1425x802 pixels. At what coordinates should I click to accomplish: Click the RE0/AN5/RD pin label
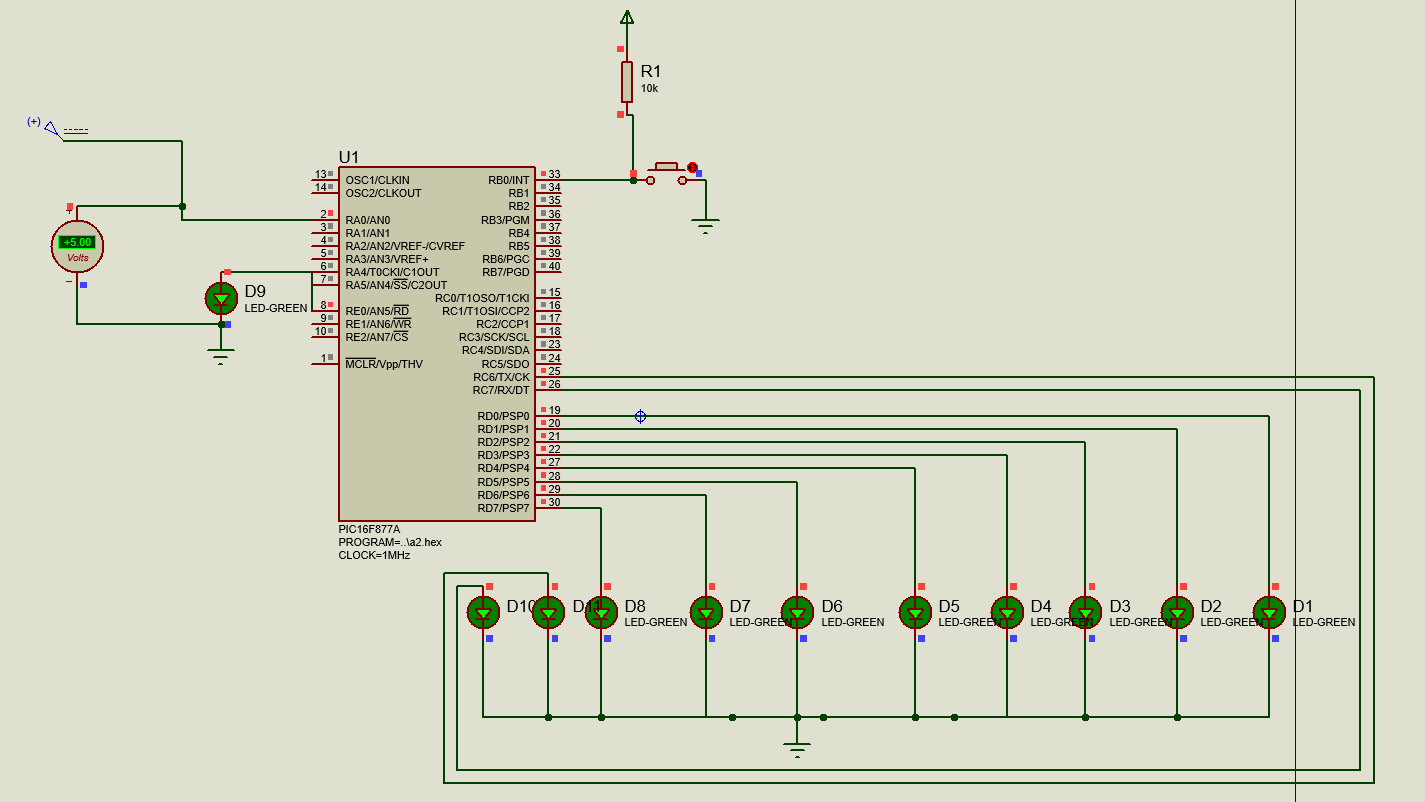click(x=377, y=311)
